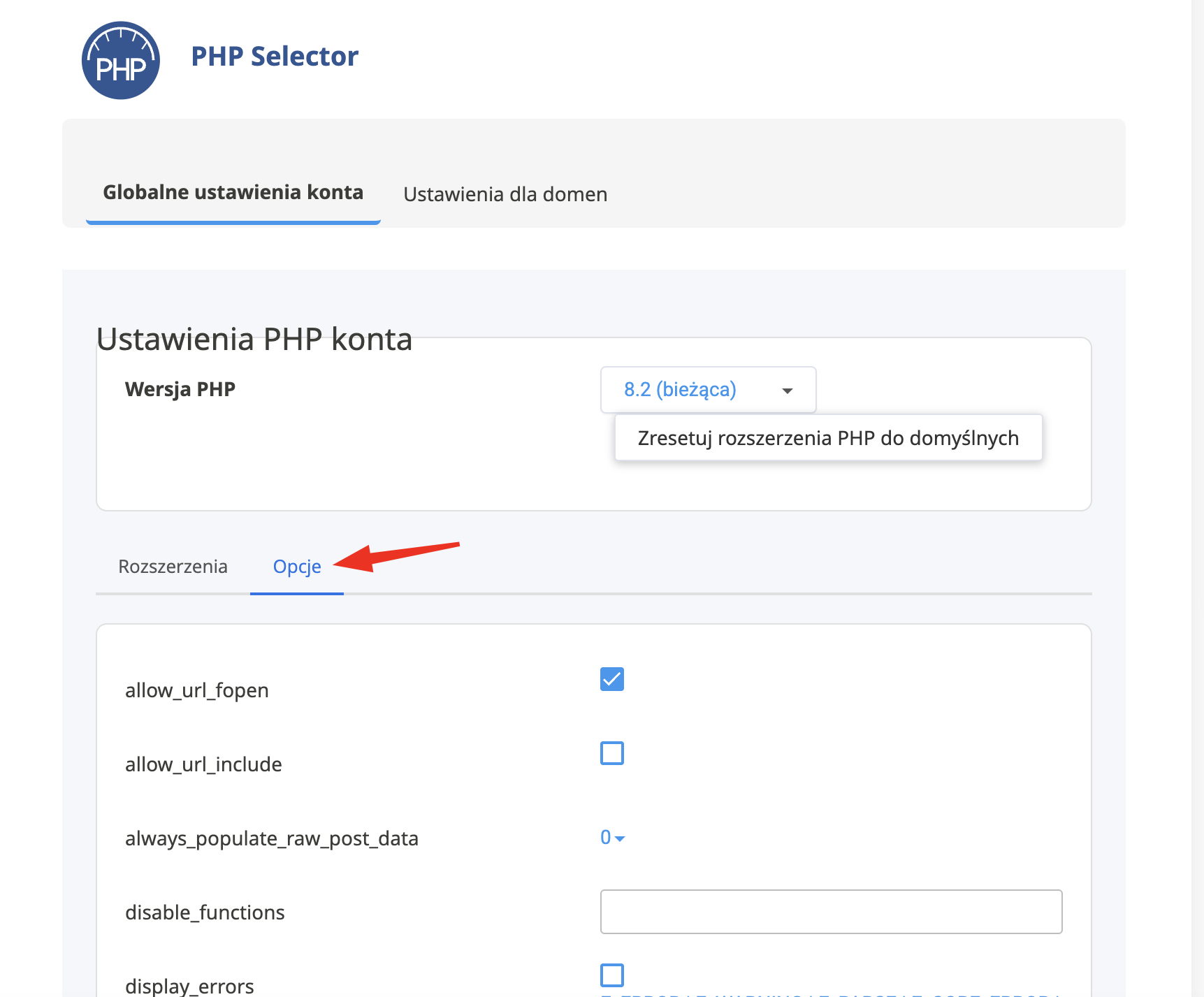Open the Wersja PHP version dropdown
The image size is (1204, 997).
pyautogui.click(x=708, y=390)
